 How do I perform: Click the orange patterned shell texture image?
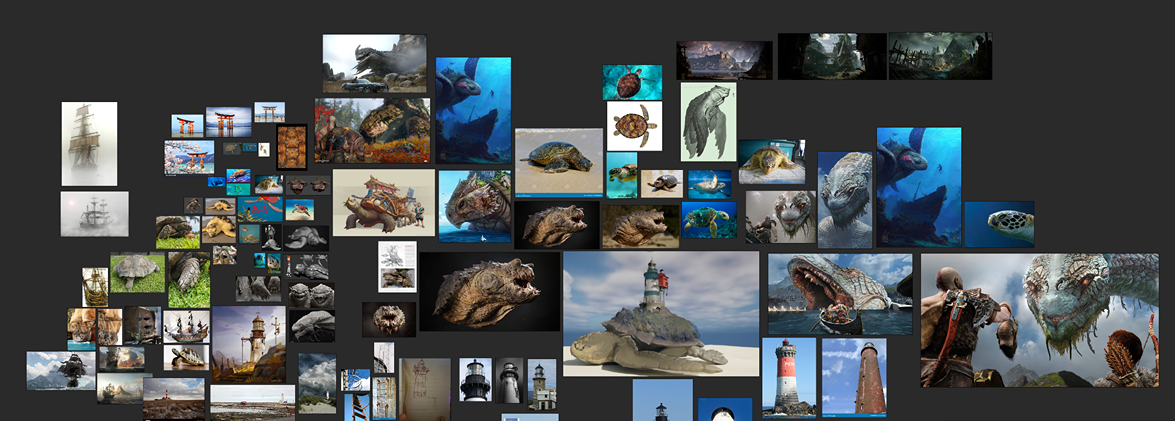292,147
